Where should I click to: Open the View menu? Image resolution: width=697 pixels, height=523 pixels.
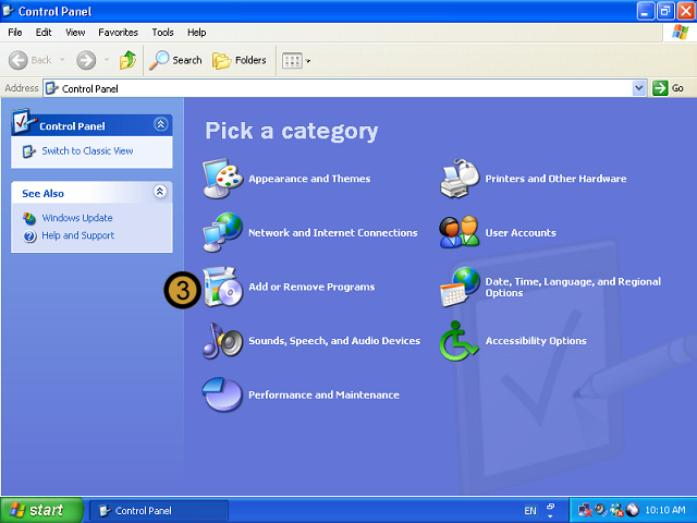[x=75, y=32]
